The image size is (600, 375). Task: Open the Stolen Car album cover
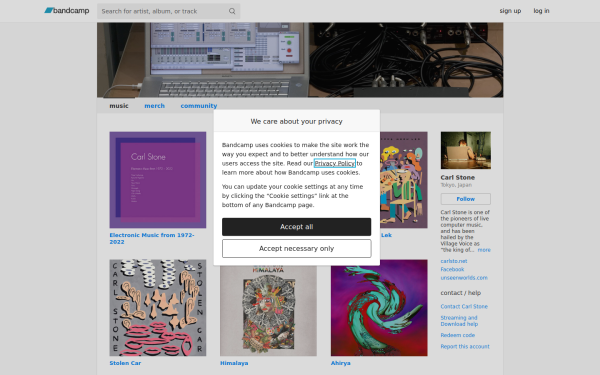click(158, 308)
